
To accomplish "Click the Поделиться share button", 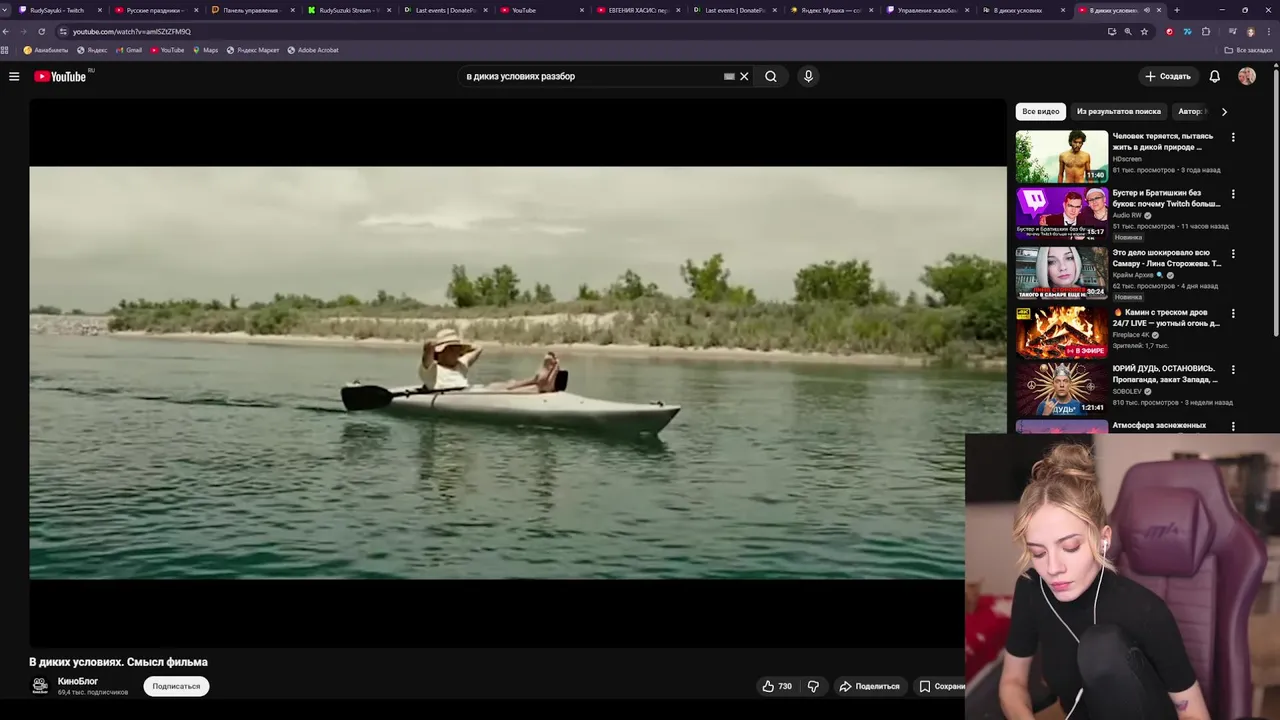I will [x=869, y=686].
